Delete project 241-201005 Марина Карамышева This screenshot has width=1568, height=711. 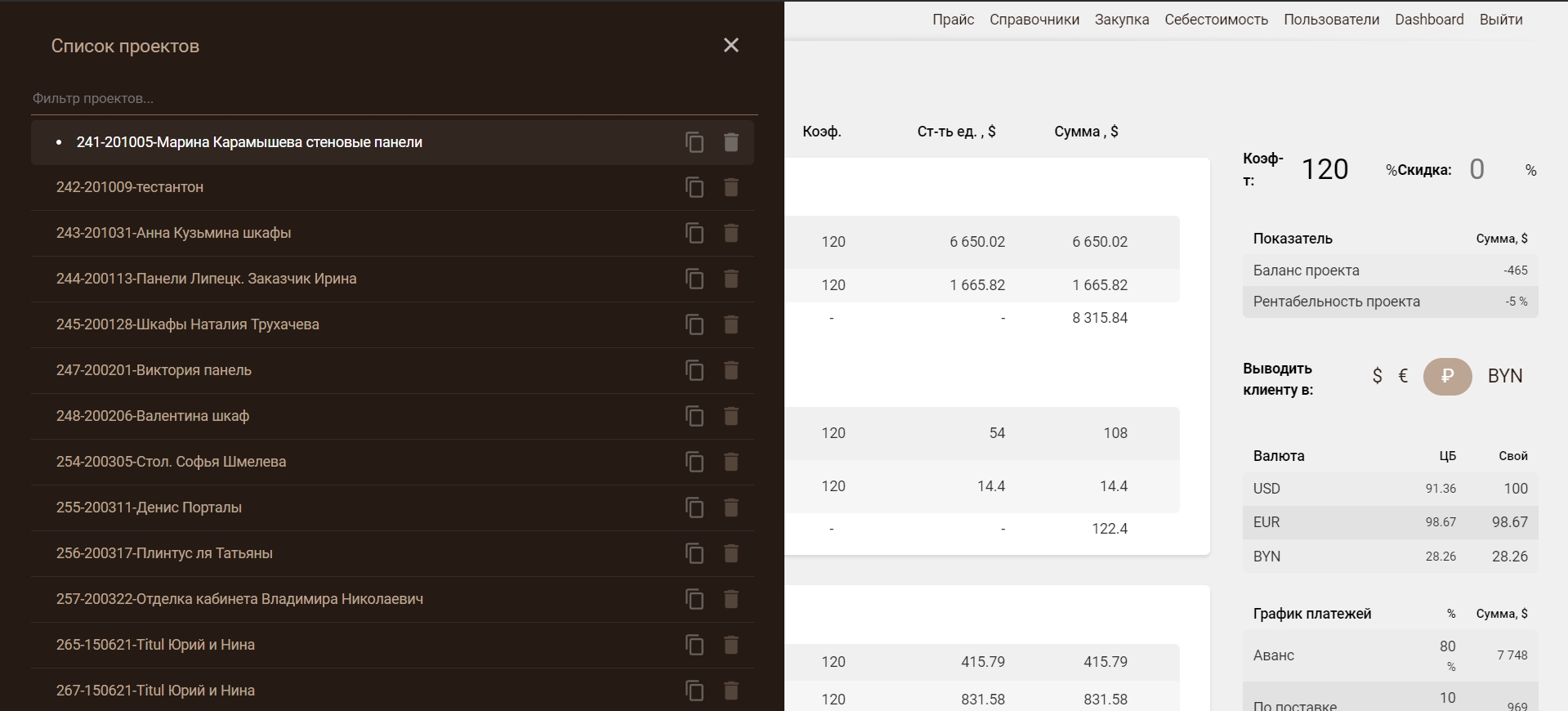[731, 142]
